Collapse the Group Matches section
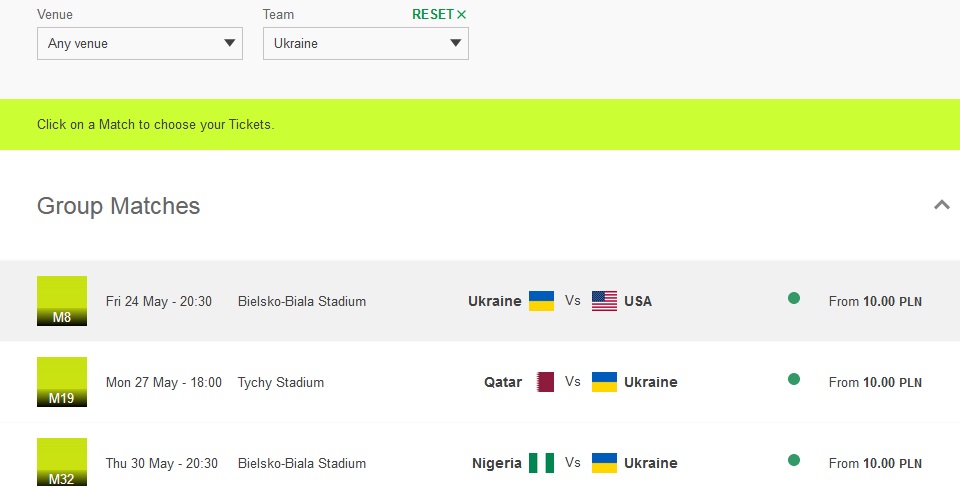Viewport: 960px width, 486px height. click(x=942, y=205)
